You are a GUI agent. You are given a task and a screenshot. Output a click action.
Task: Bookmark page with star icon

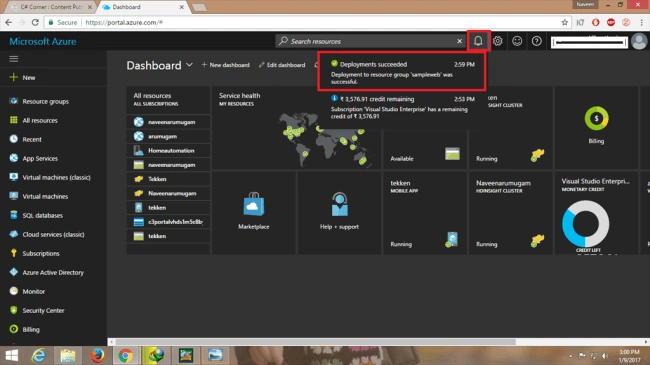[x=565, y=22]
